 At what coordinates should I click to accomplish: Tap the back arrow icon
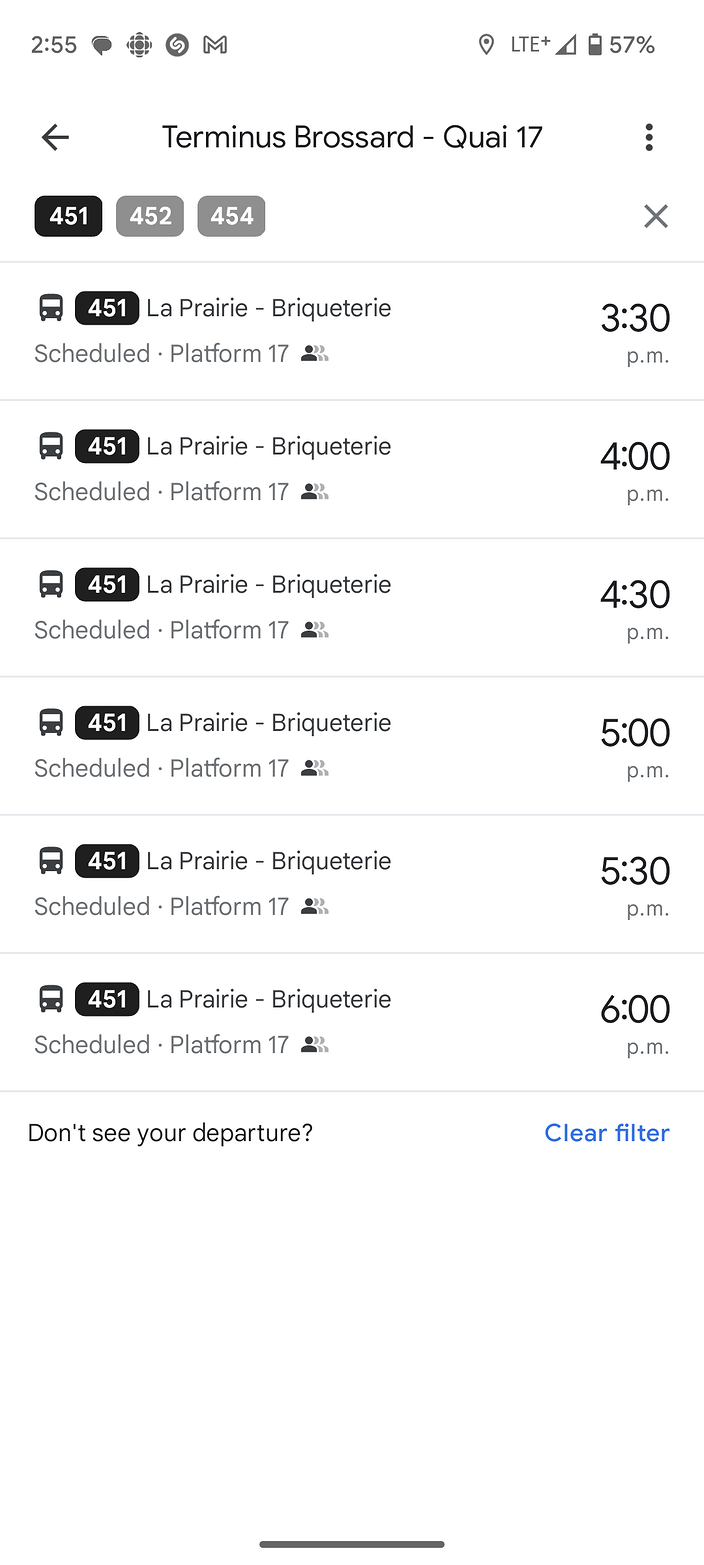55,137
